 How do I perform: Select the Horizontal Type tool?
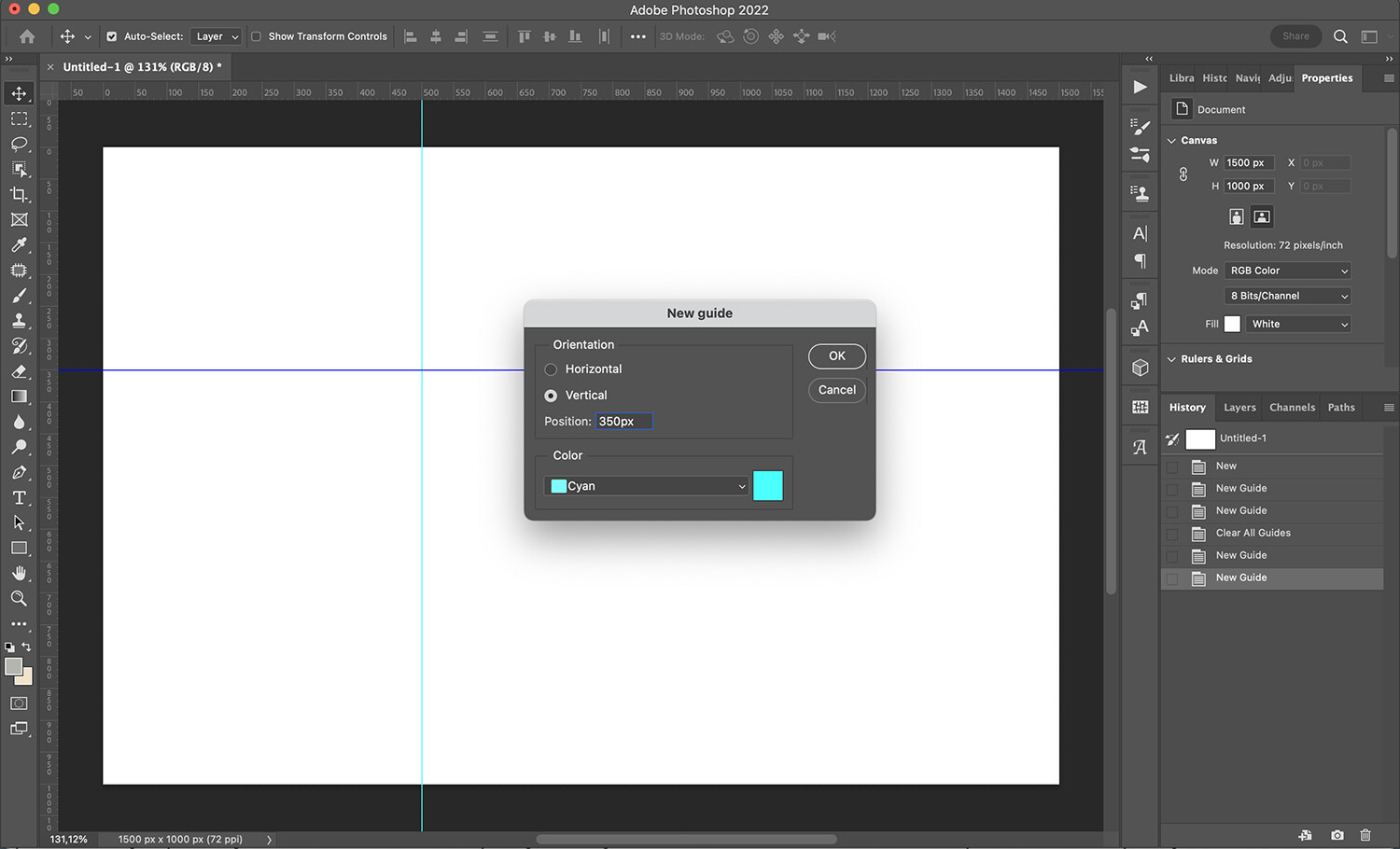tap(19, 497)
